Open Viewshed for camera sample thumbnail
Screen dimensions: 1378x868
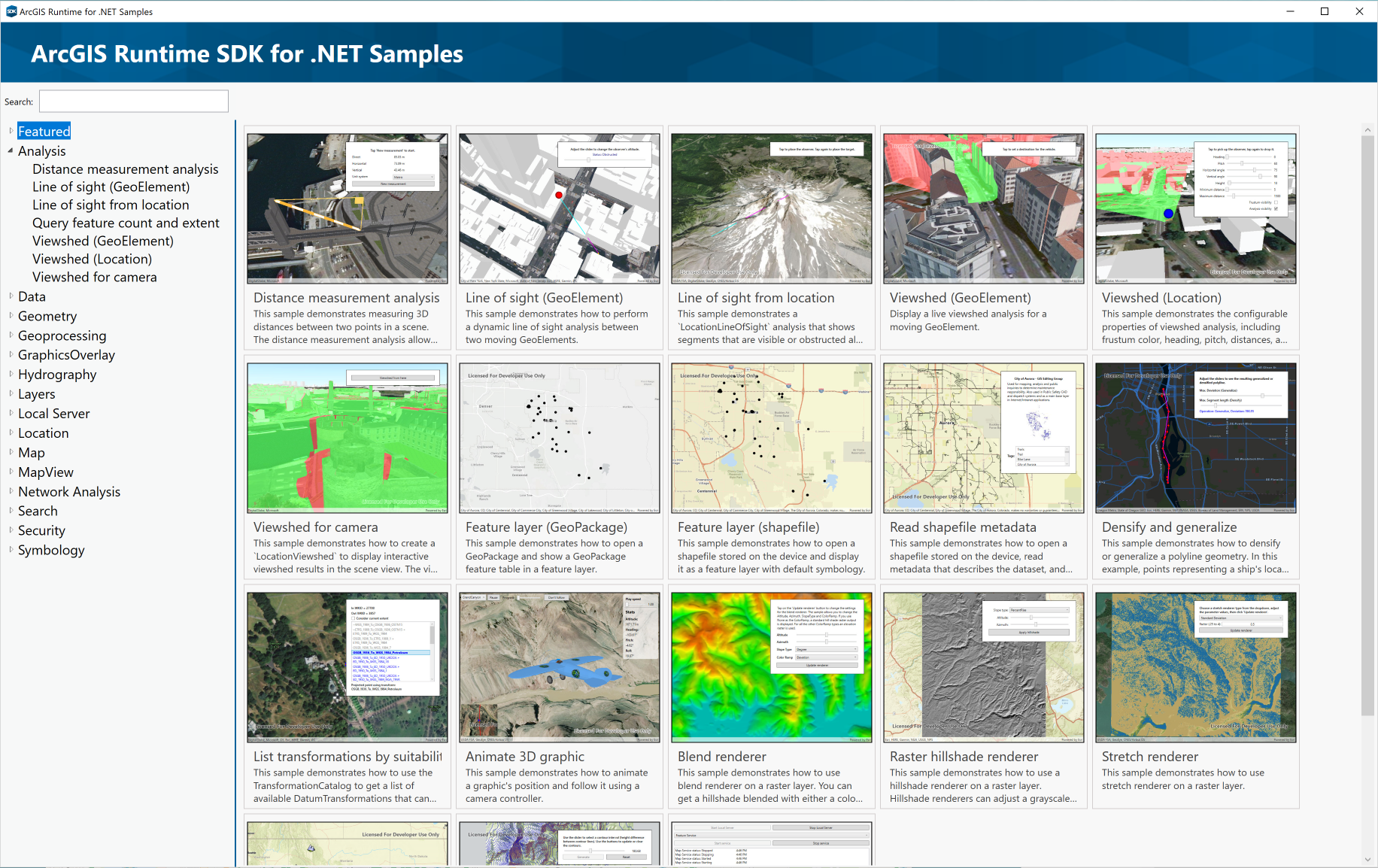[348, 438]
